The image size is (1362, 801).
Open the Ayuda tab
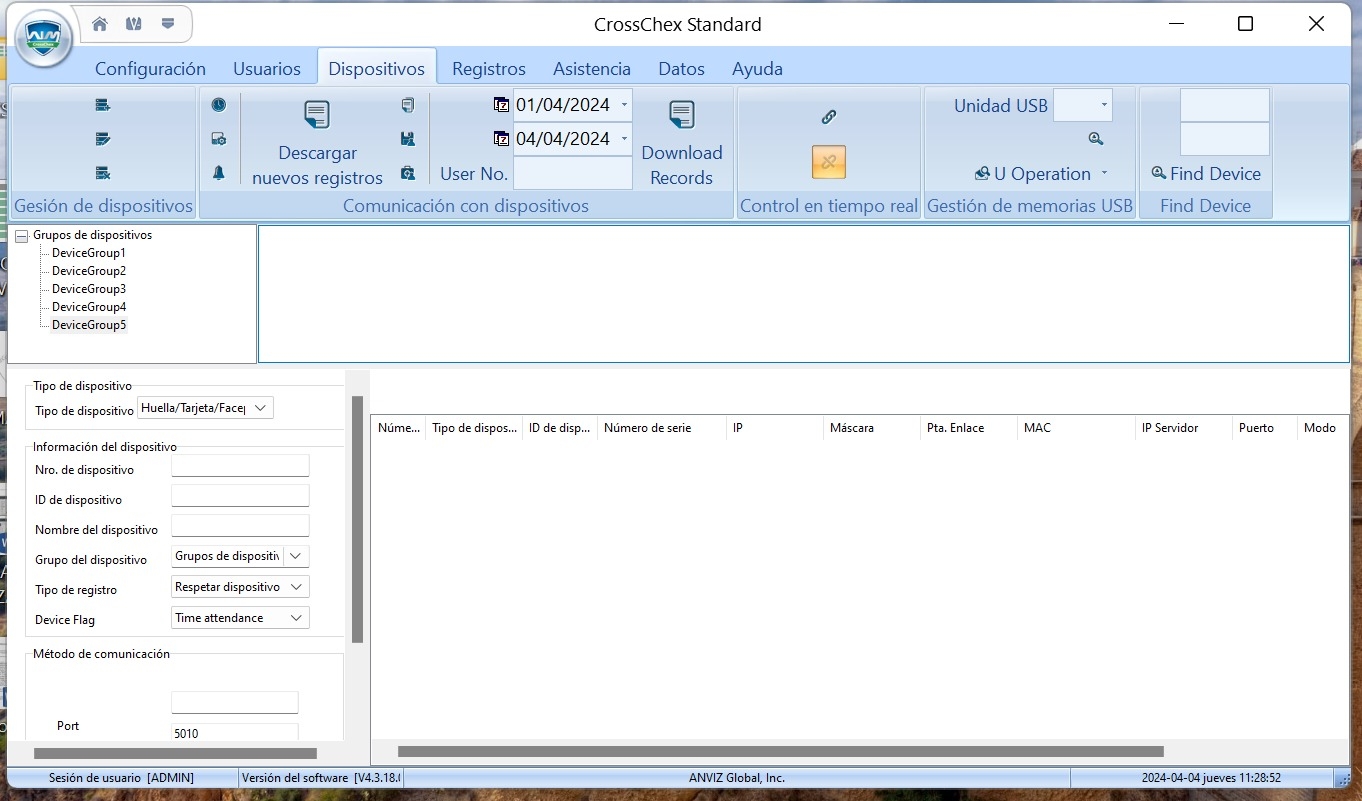pos(757,69)
